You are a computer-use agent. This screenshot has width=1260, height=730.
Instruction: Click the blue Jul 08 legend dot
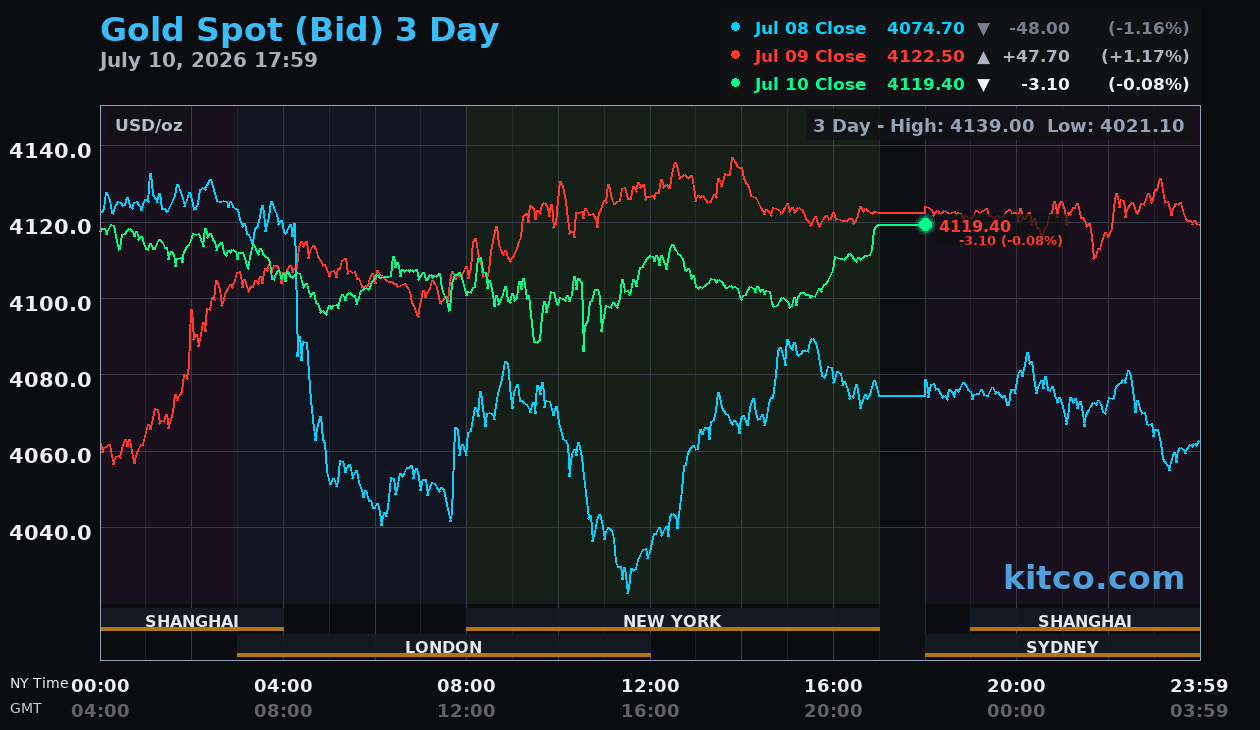tap(736, 28)
